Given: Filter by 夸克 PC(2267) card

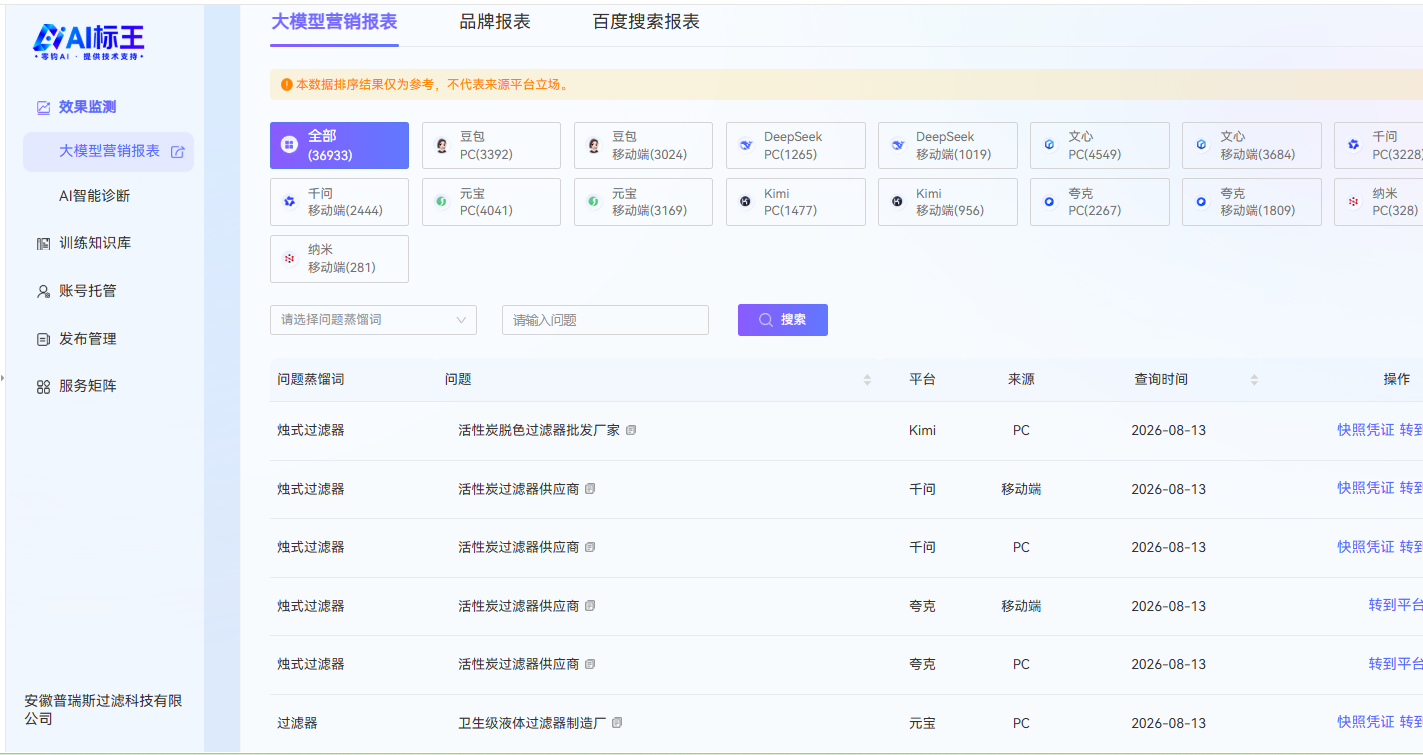Looking at the screenshot, I should pyautogui.click(x=1099, y=202).
